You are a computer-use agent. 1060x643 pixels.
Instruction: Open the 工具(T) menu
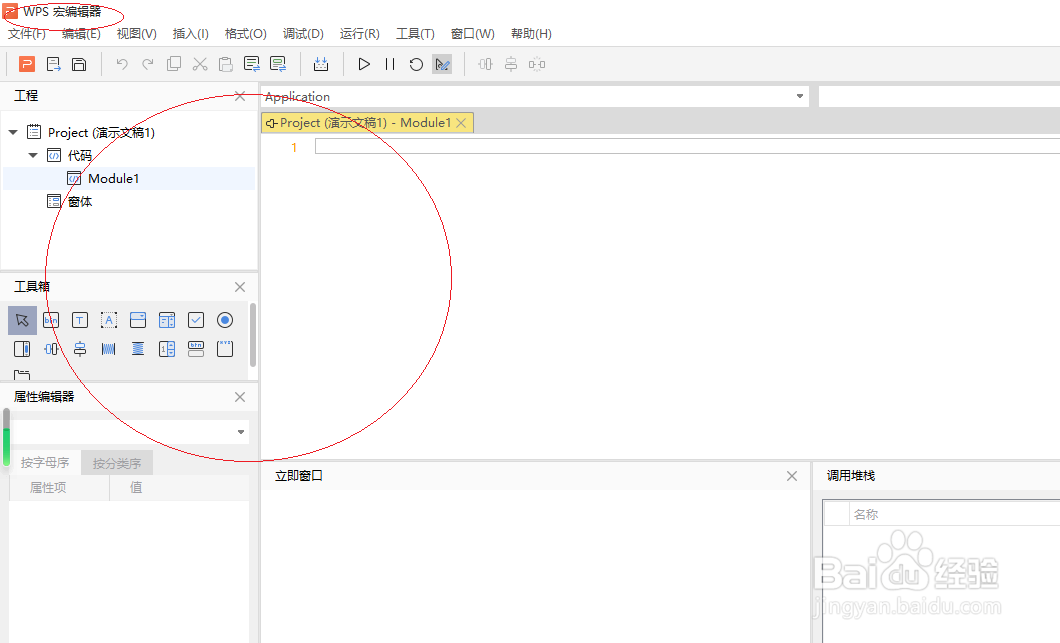415,34
